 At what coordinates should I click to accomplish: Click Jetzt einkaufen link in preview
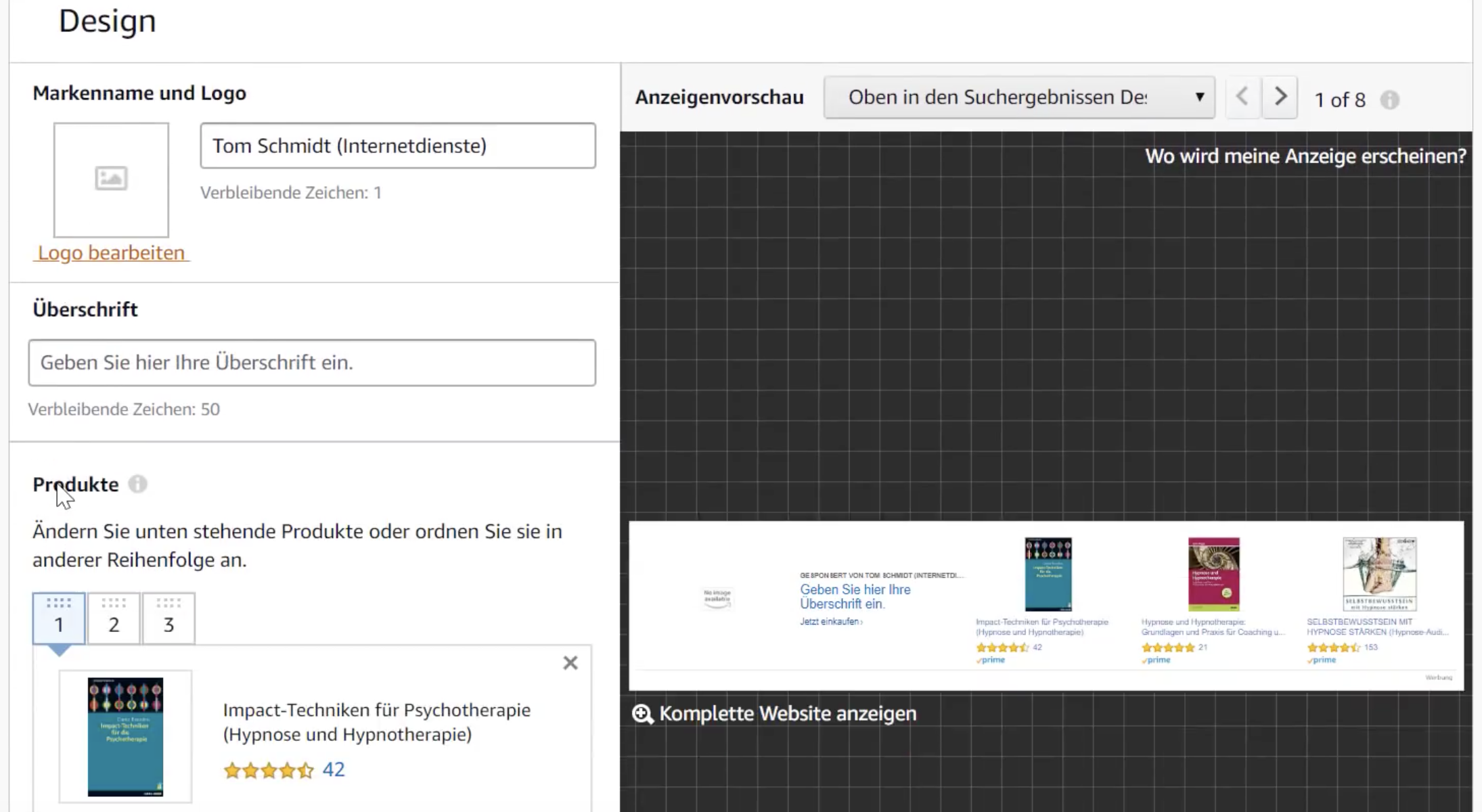pyautogui.click(x=830, y=621)
